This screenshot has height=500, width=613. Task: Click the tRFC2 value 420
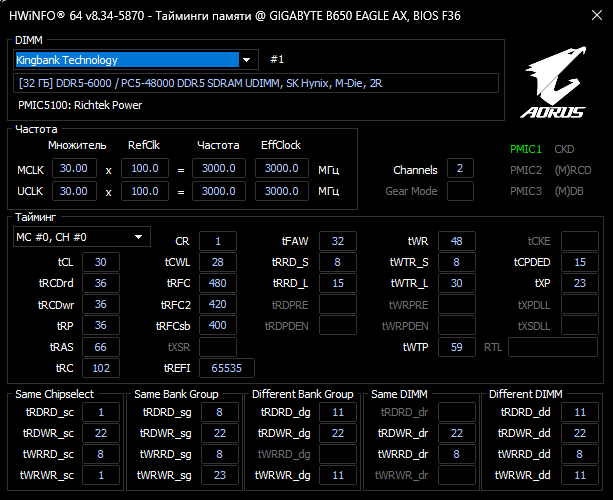point(218,304)
